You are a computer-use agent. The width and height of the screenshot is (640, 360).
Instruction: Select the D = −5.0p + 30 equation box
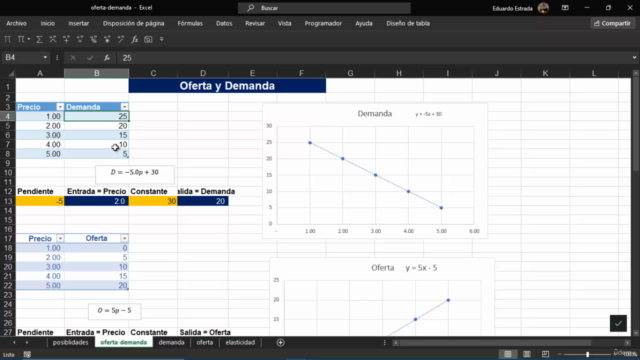pos(135,174)
